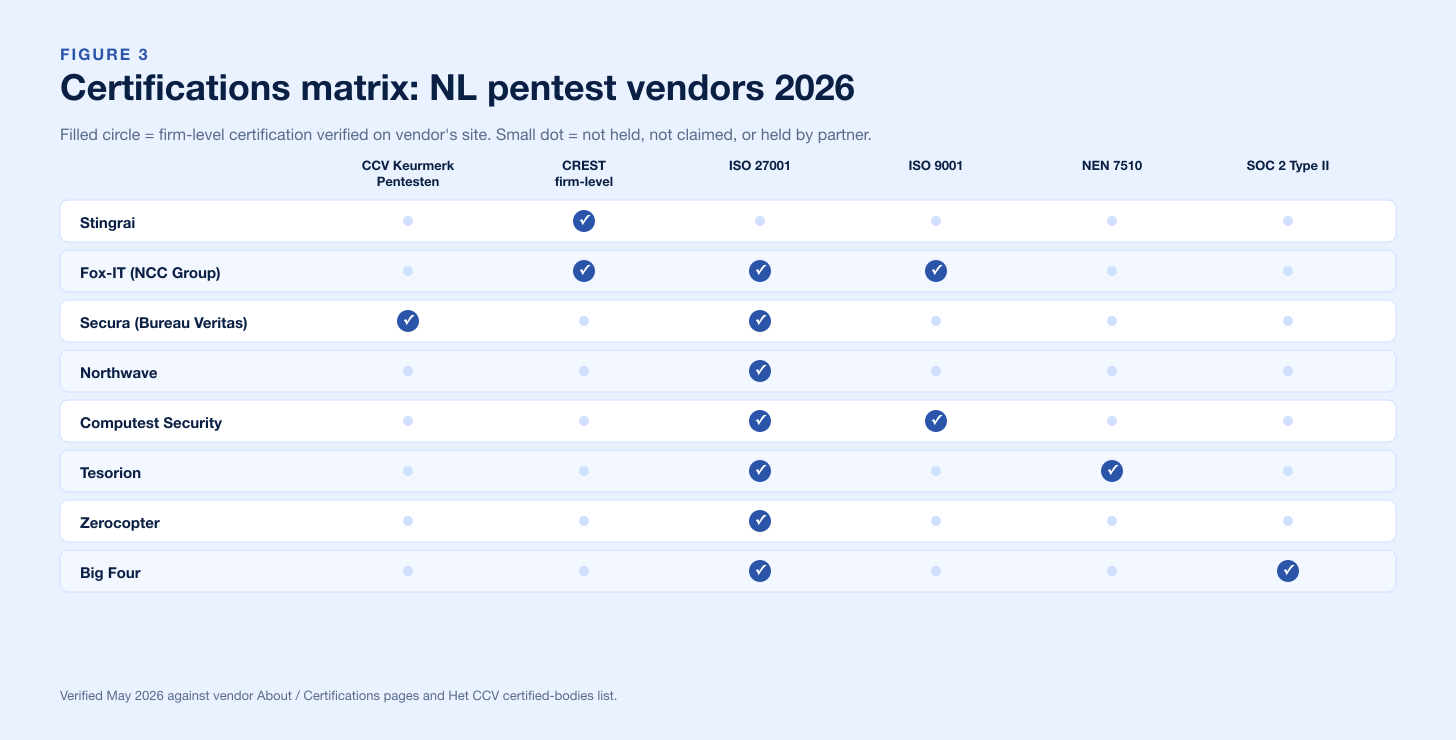The width and height of the screenshot is (1456, 740).
Task: Click Tesorion's CREST firm-level small dot
Action: click(x=584, y=471)
